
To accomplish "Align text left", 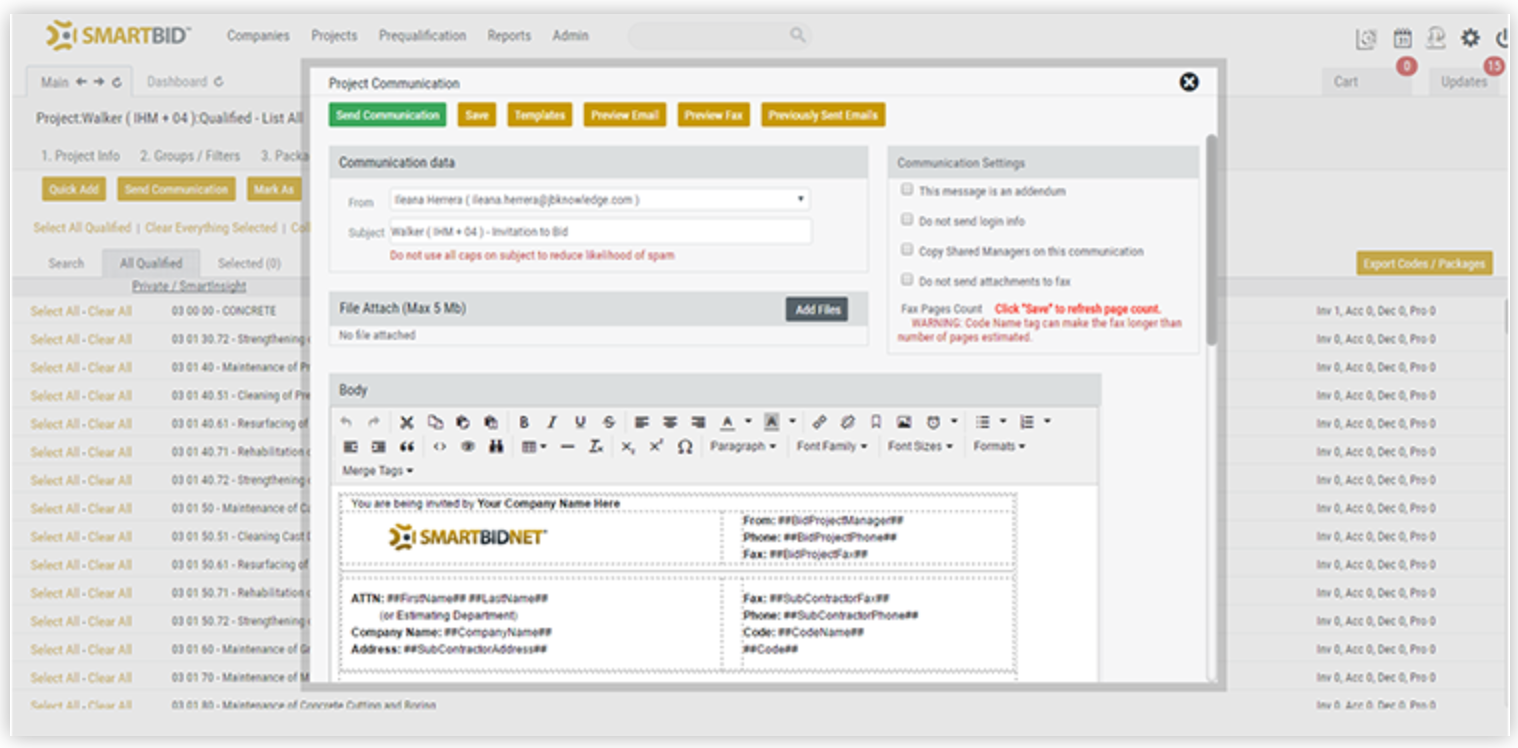I will tap(642, 422).
